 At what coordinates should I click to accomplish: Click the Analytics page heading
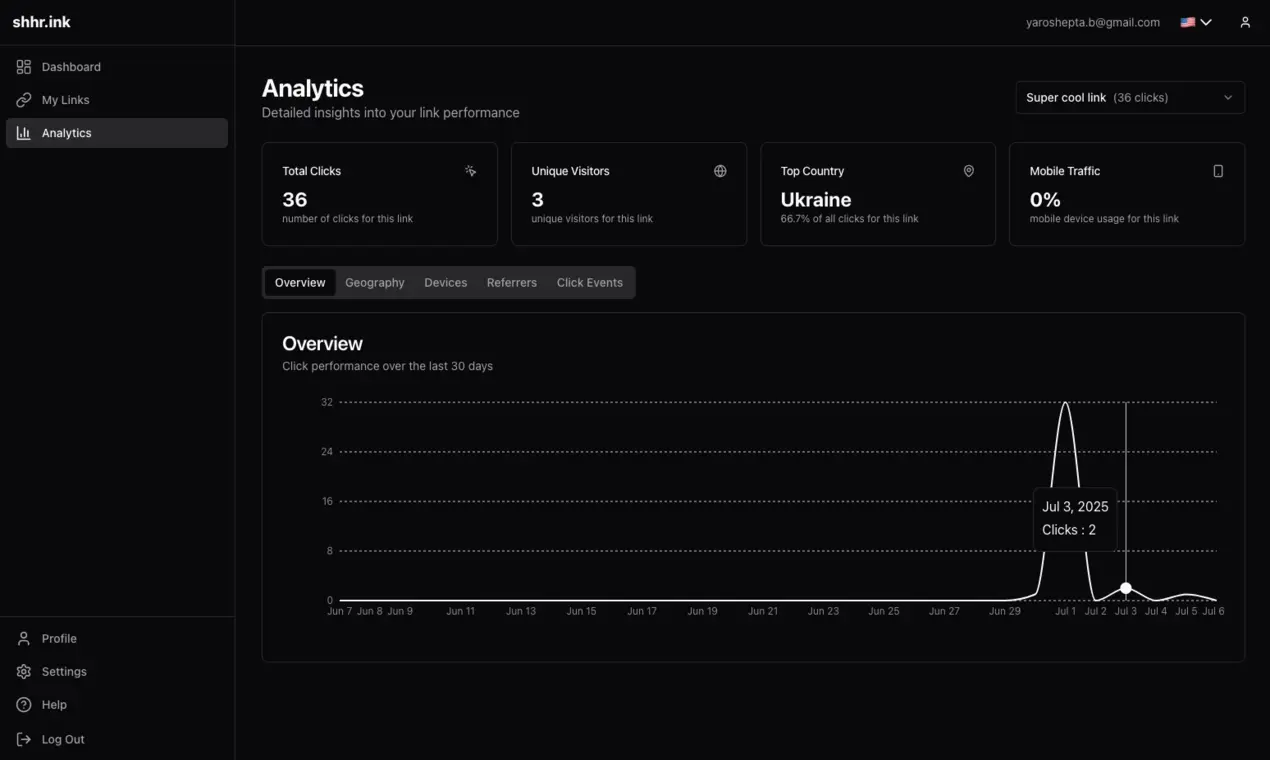313,88
